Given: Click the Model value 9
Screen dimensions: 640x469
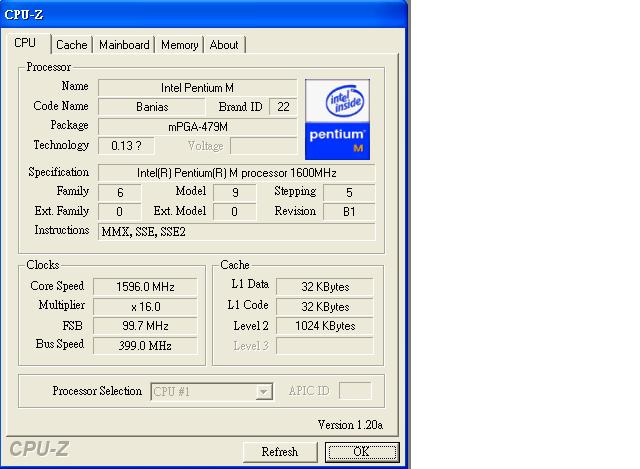Looking at the screenshot, I should click(235, 192).
